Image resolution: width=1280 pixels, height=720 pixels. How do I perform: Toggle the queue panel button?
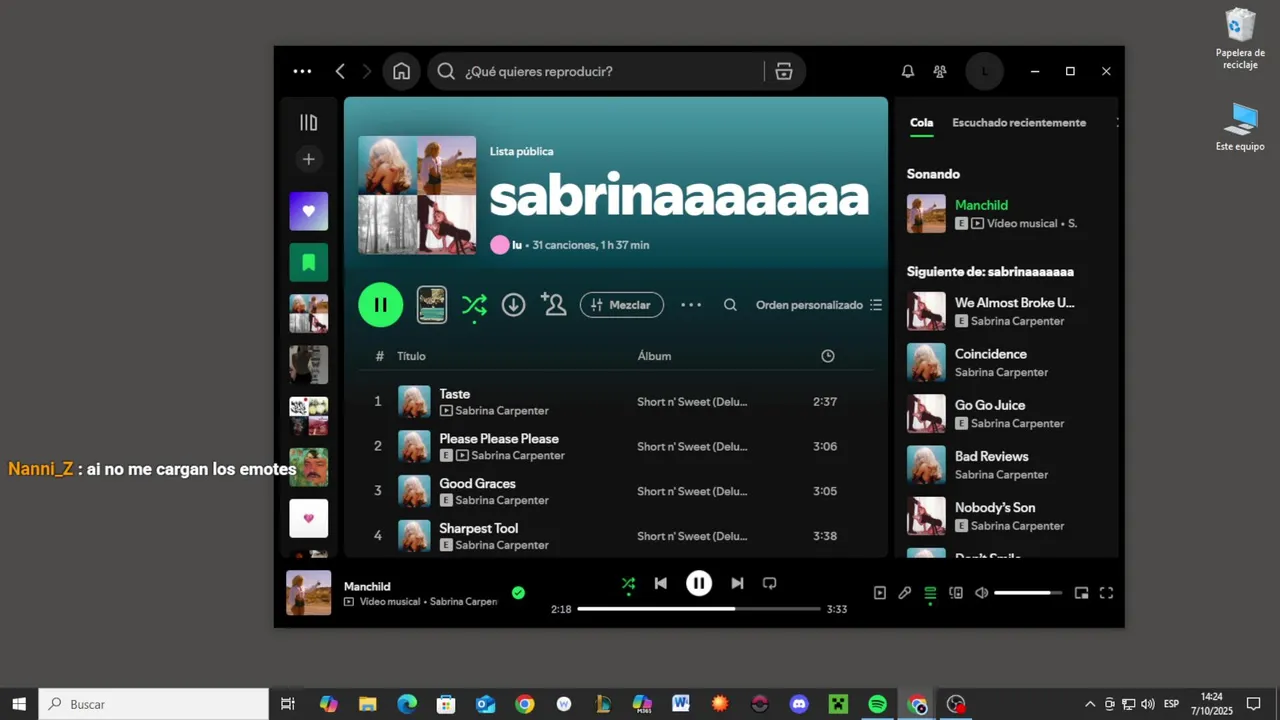[930, 593]
